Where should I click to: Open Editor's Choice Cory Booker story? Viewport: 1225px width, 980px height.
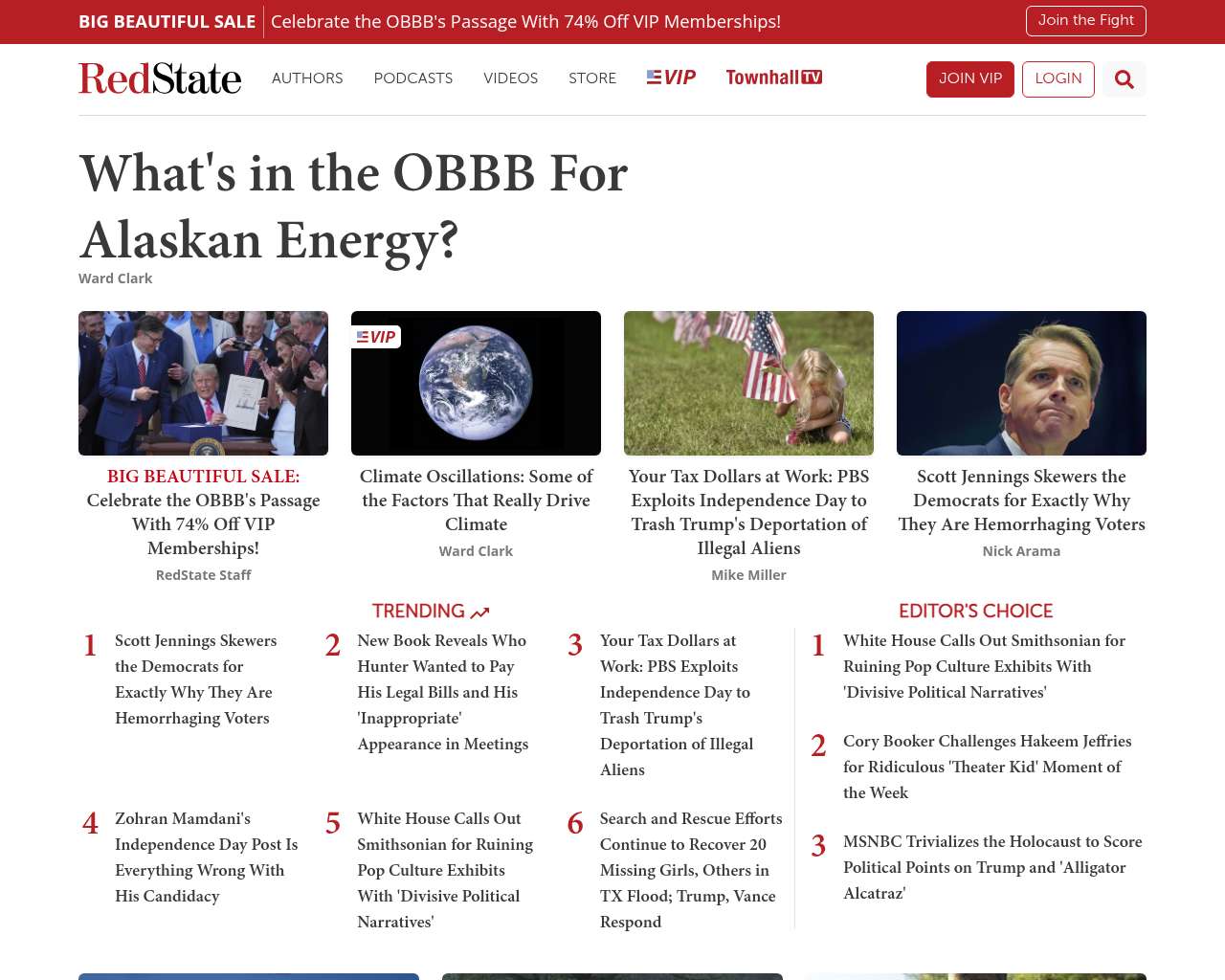[988, 767]
